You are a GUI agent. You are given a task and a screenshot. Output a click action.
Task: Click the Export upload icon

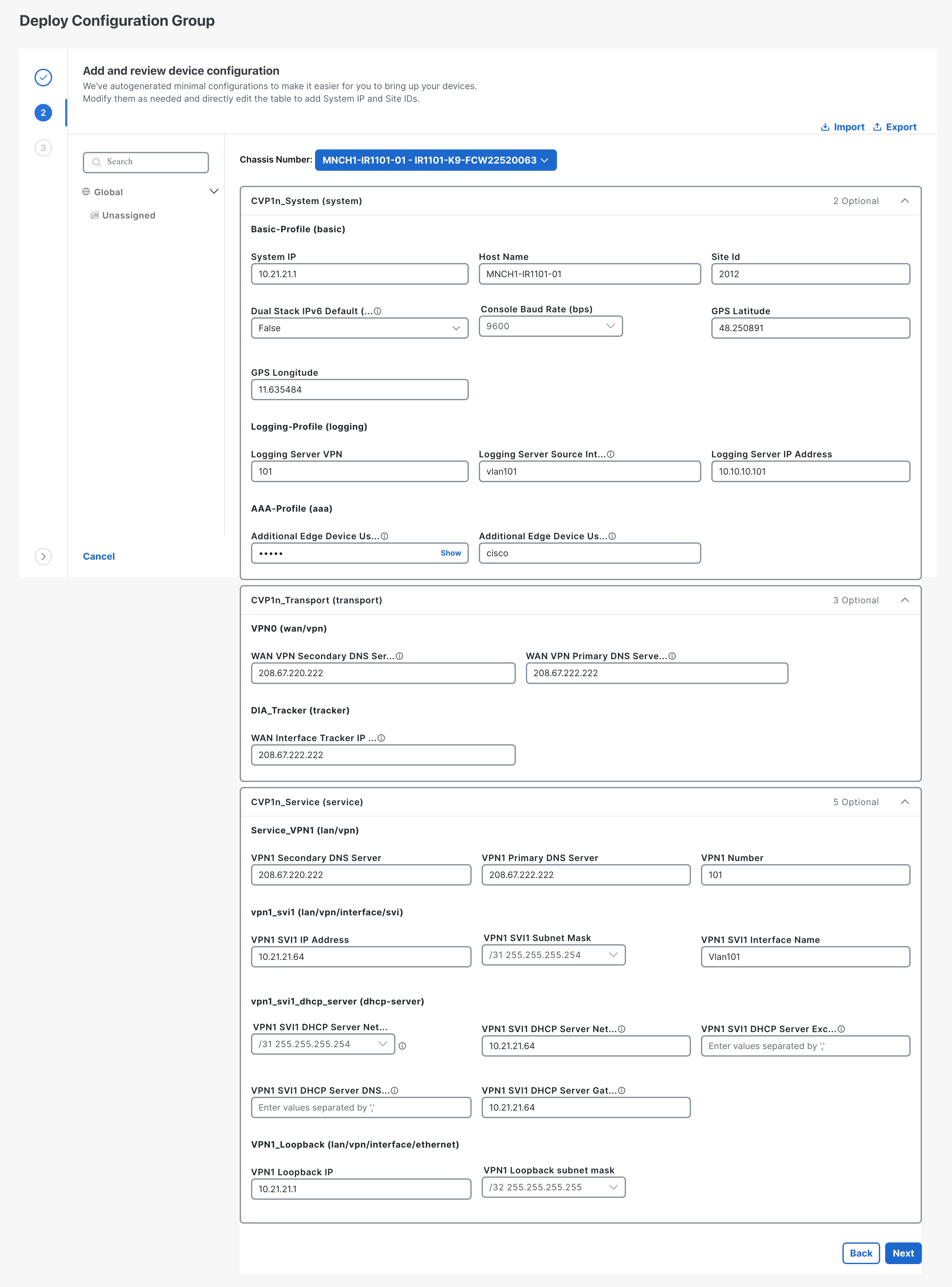tap(877, 127)
